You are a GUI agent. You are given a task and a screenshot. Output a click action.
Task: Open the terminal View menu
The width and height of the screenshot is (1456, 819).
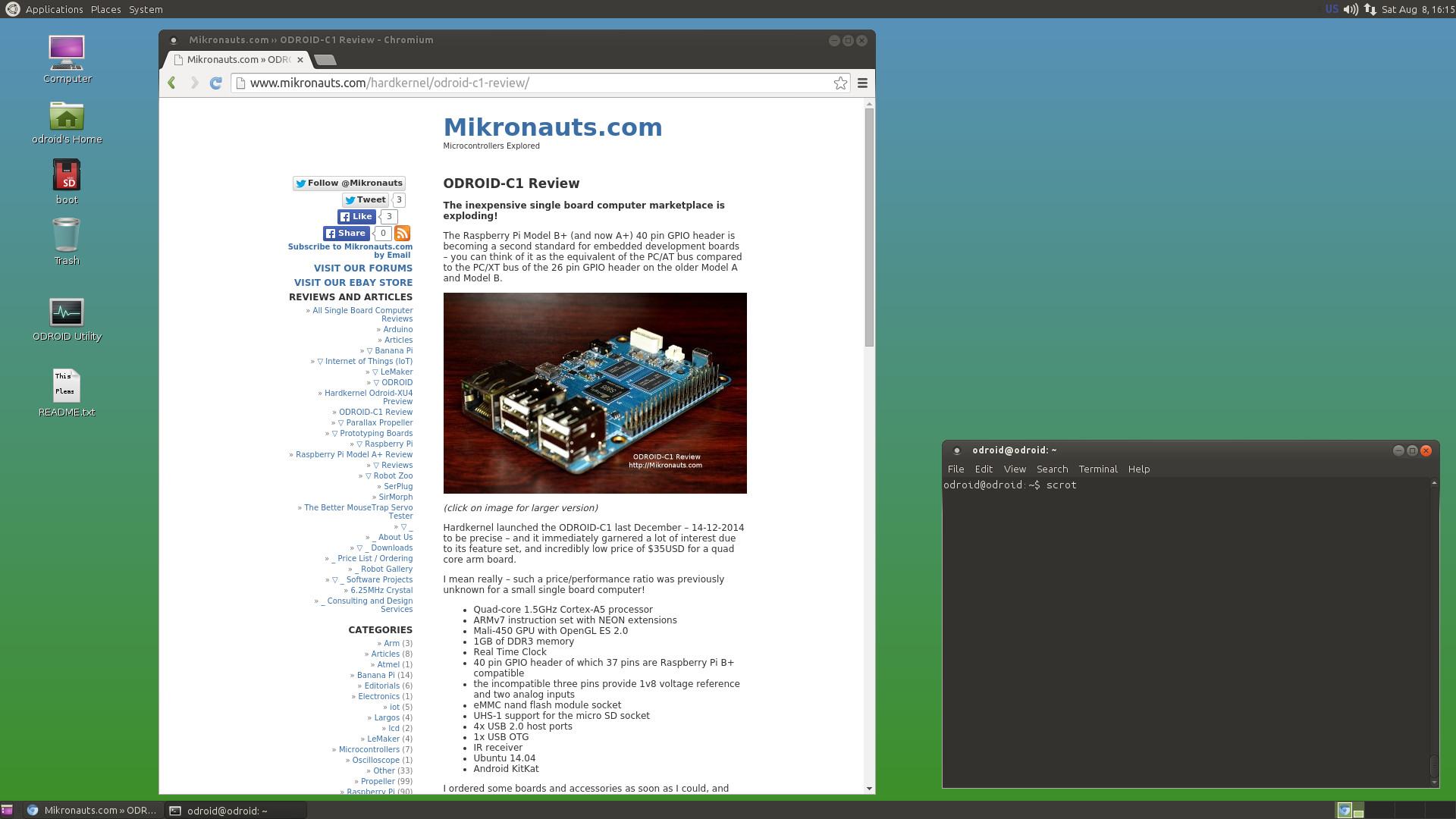pos(1015,469)
